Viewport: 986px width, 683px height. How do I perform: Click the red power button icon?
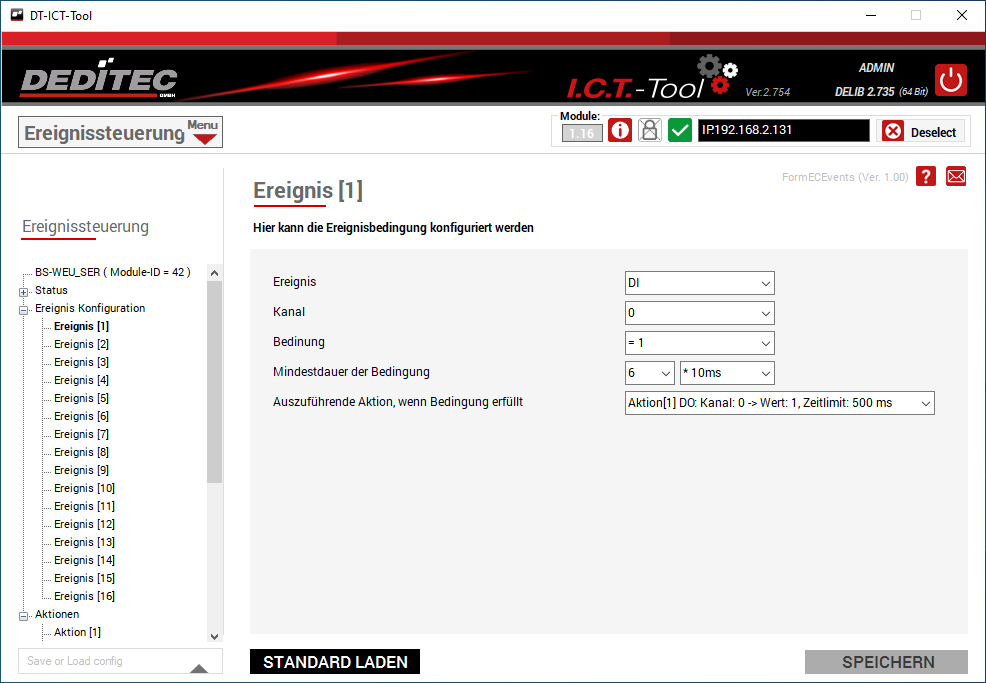click(950, 80)
